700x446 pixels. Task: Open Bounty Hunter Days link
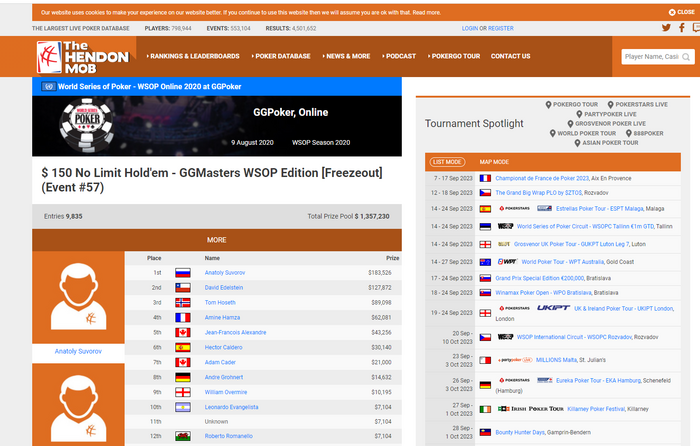tap(520, 432)
